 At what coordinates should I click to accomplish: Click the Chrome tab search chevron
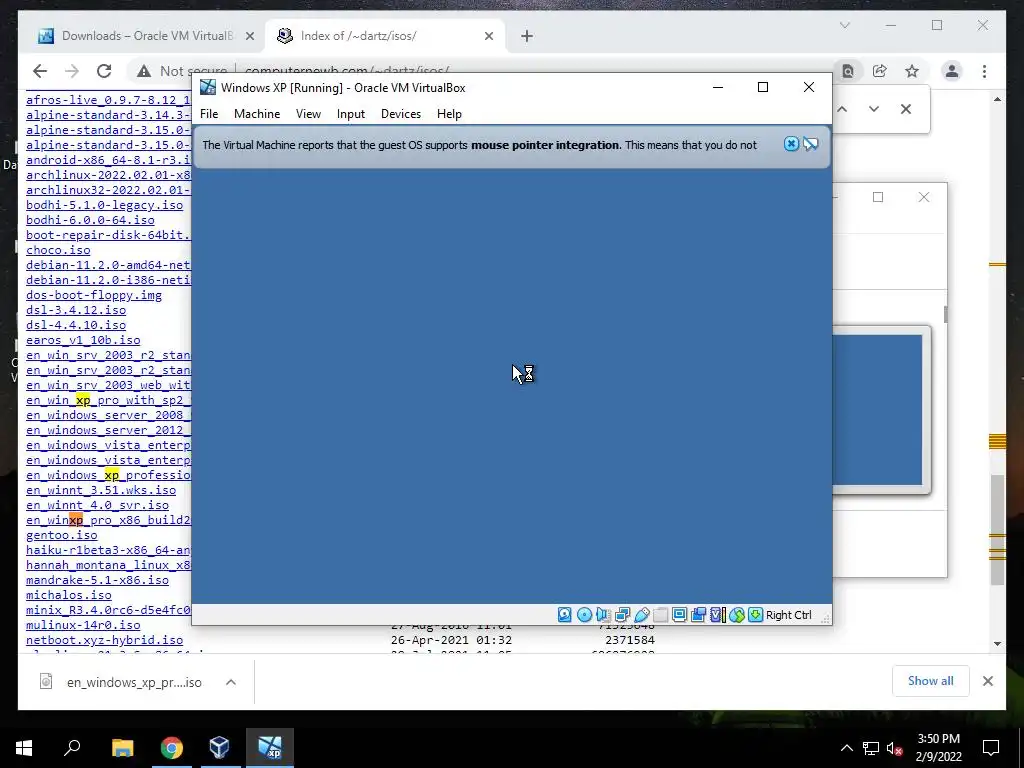844,25
